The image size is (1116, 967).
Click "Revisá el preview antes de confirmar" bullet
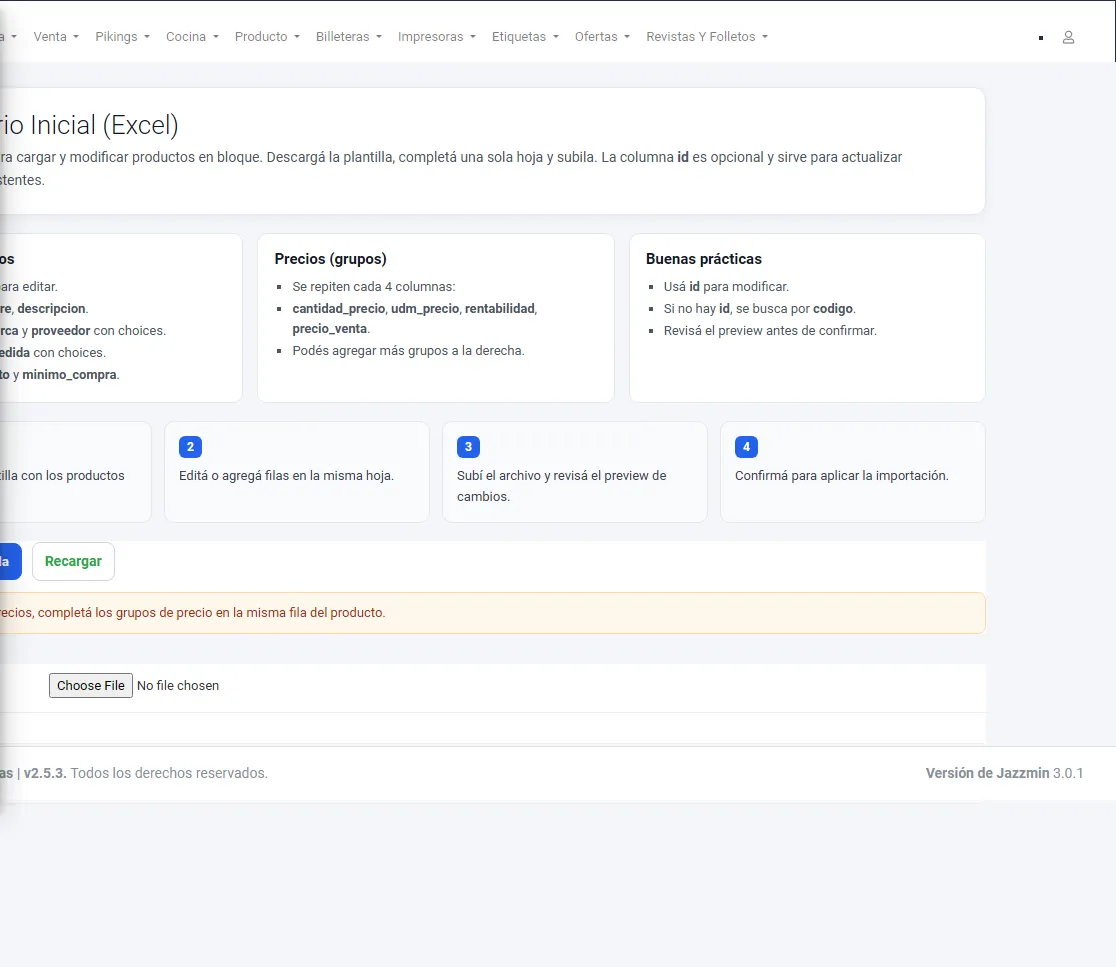pos(770,331)
